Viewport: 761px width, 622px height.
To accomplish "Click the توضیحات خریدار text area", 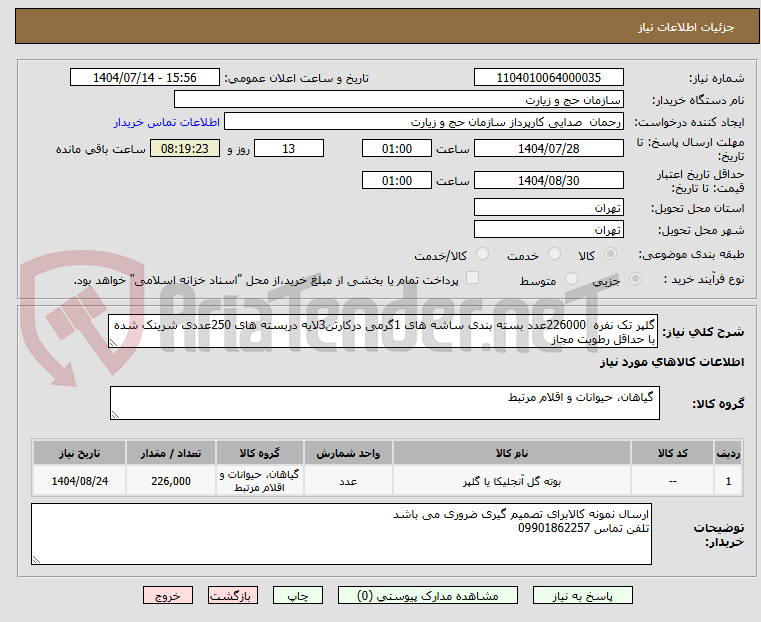I will 341,534.
